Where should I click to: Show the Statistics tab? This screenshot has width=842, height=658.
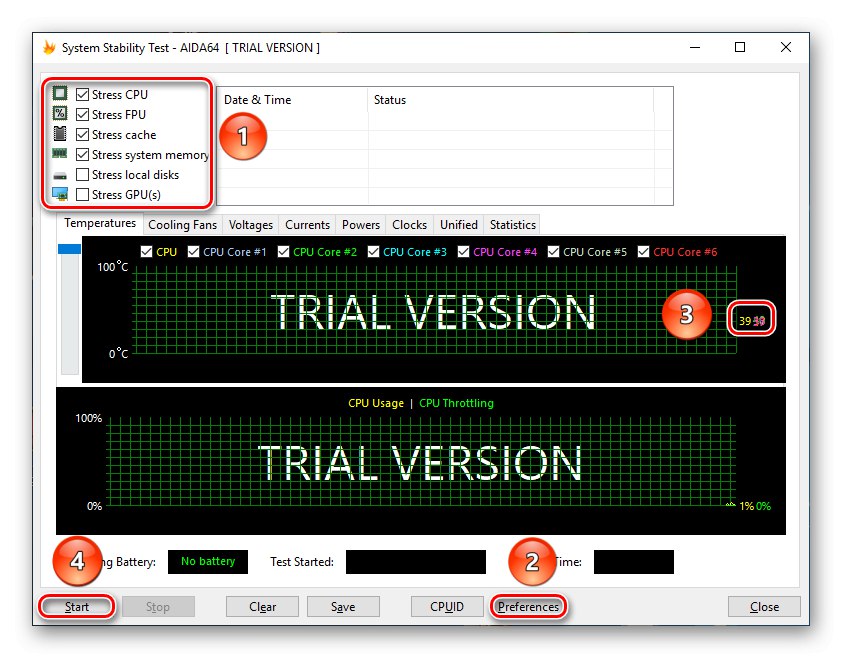pyautogui.click(x=512, y=225)
